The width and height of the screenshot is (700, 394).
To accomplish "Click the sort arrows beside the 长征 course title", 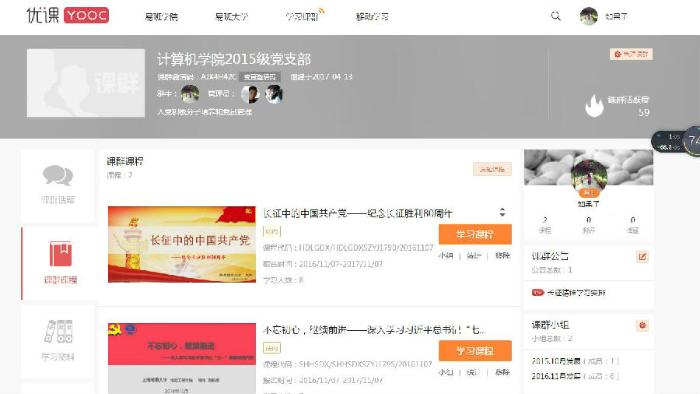I will click(x=502, y=212).
